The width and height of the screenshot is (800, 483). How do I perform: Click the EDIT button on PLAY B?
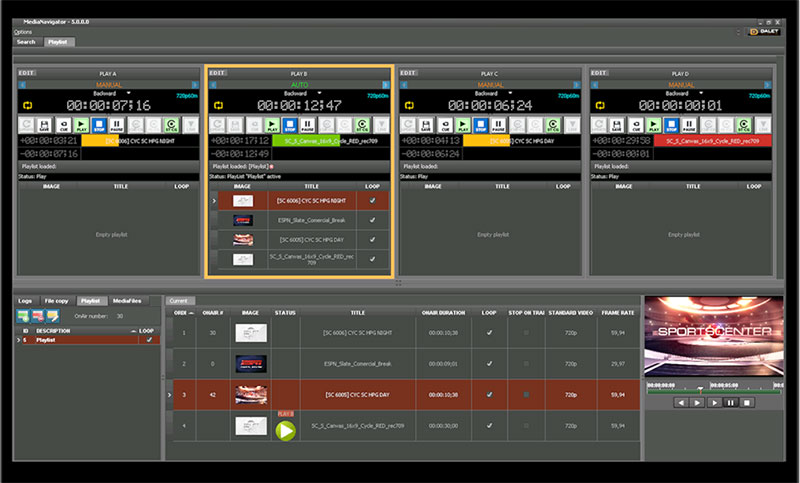(x=217, y=73)
